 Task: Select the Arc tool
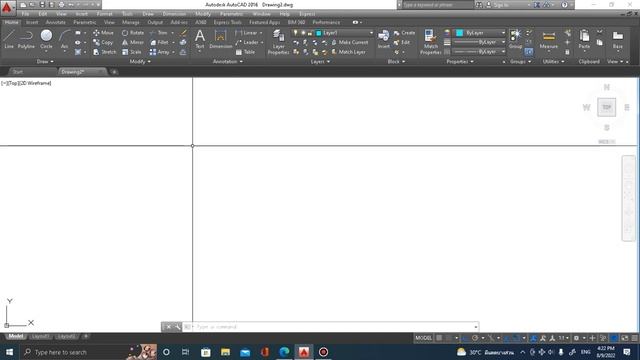pyautogui.click(x=64, y=39)
